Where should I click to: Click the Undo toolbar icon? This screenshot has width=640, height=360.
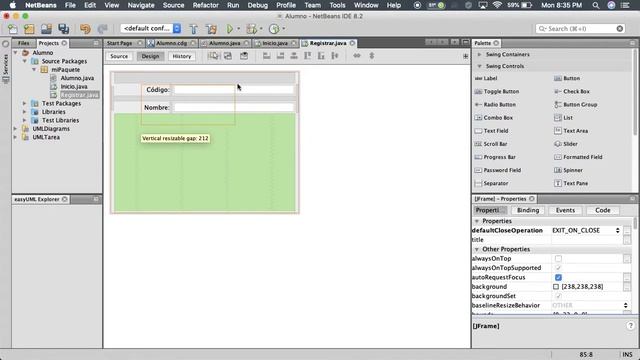[x=85, y=29]
